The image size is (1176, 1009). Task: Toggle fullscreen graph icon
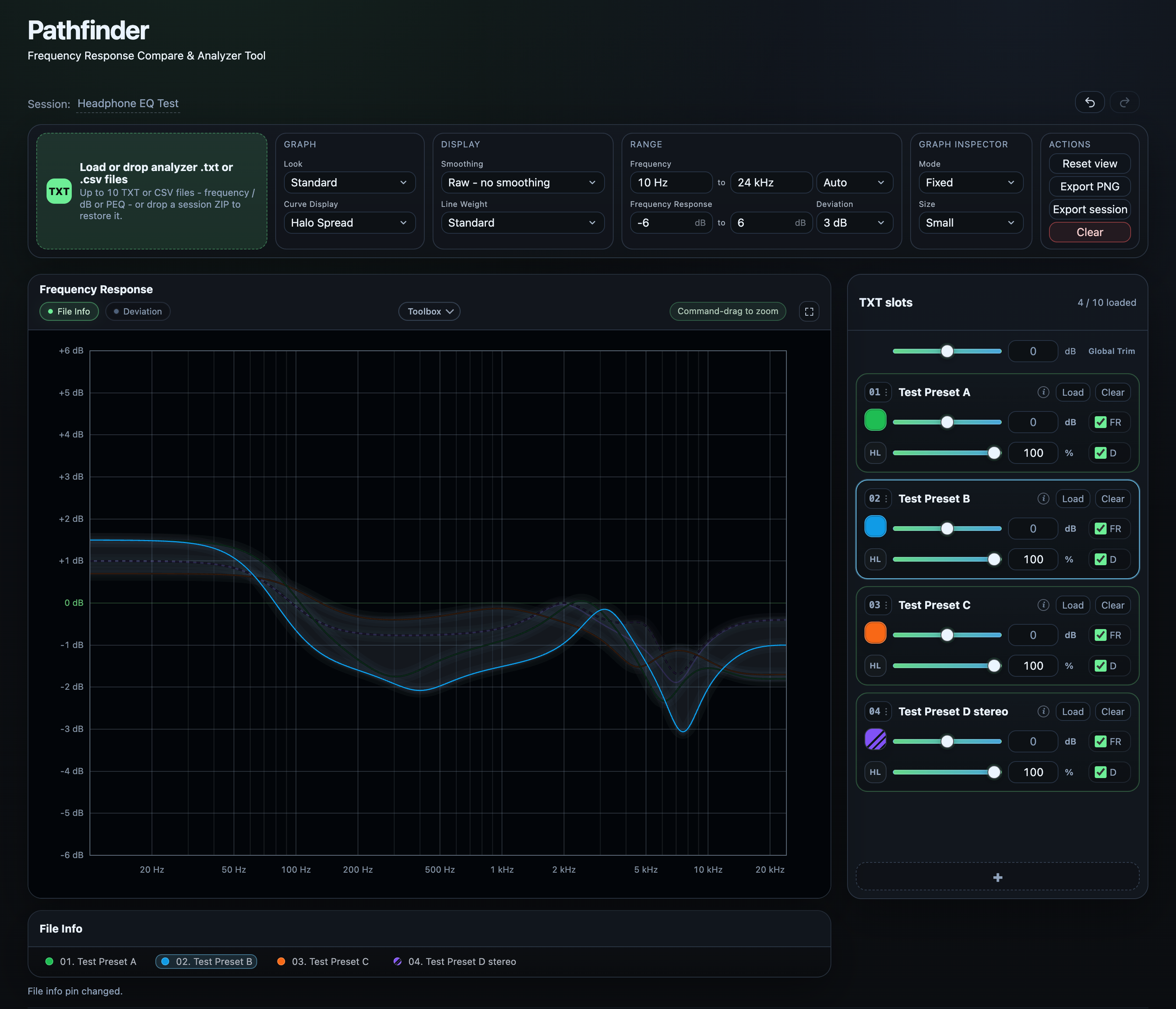809,311
